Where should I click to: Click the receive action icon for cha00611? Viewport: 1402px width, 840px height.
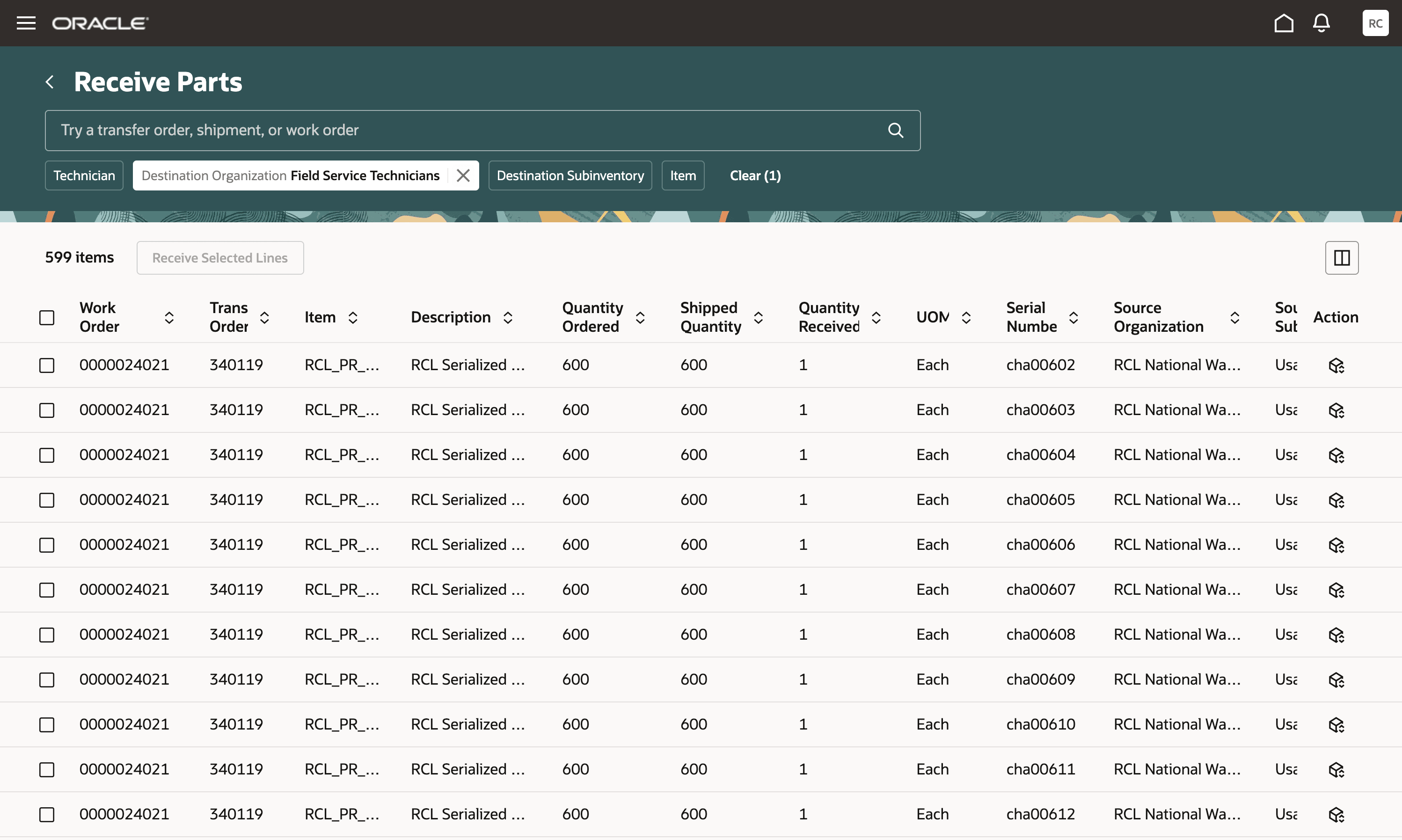[x=1336, y=770]
